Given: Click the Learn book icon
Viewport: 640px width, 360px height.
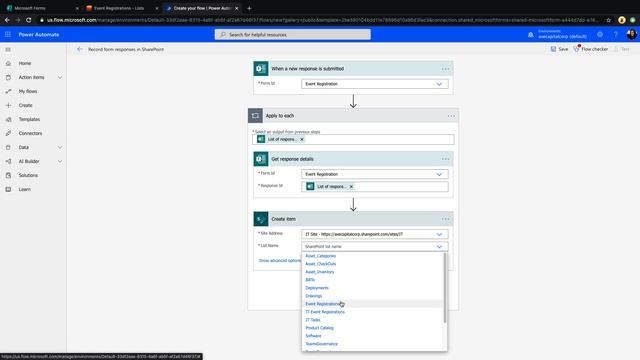Looking at the screenshot, I should (8, 189).
